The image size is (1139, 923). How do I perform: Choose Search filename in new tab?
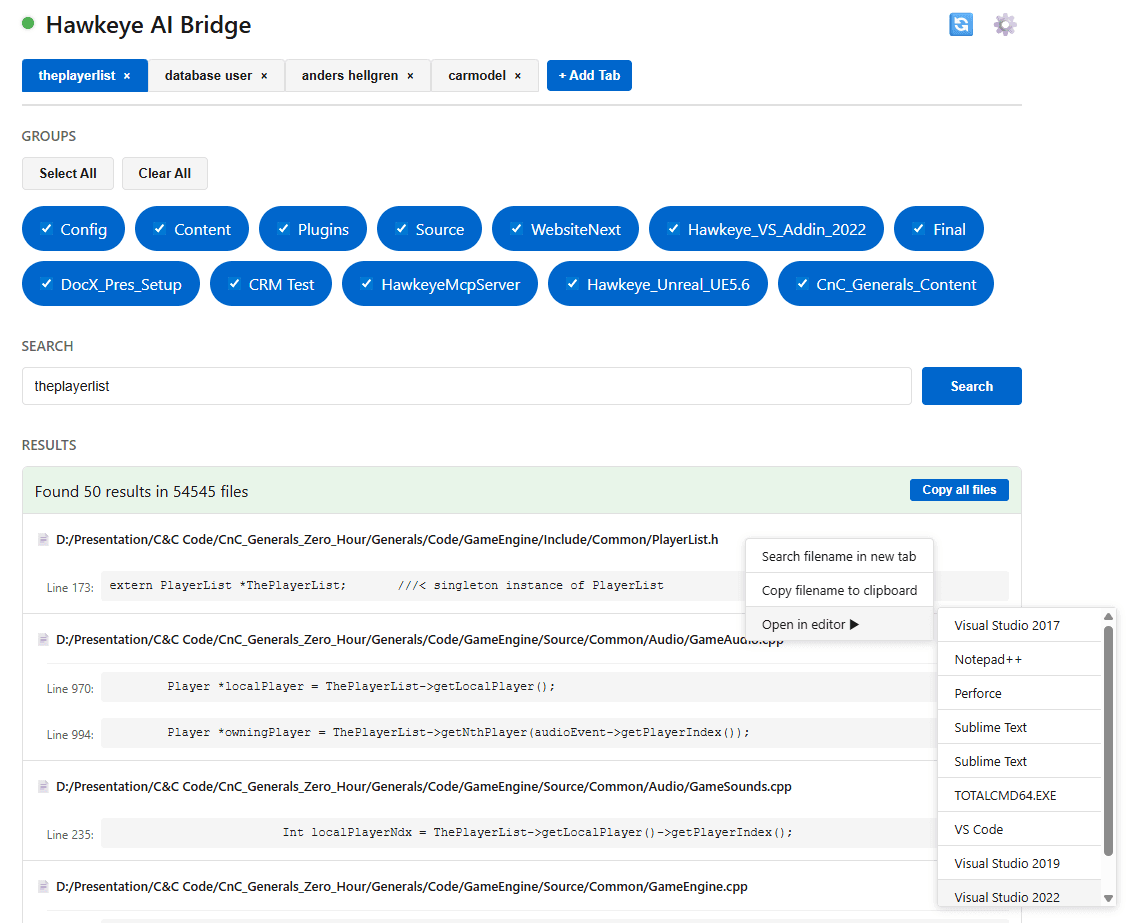[x=839, y=557]
